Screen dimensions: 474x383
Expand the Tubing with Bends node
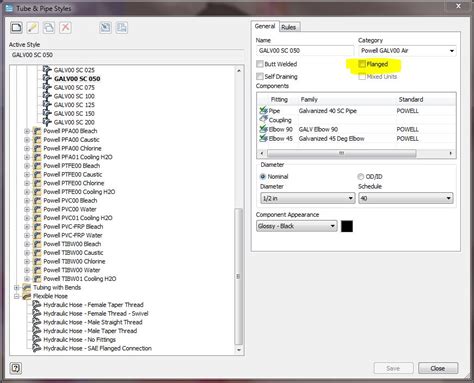click(17, 287)
